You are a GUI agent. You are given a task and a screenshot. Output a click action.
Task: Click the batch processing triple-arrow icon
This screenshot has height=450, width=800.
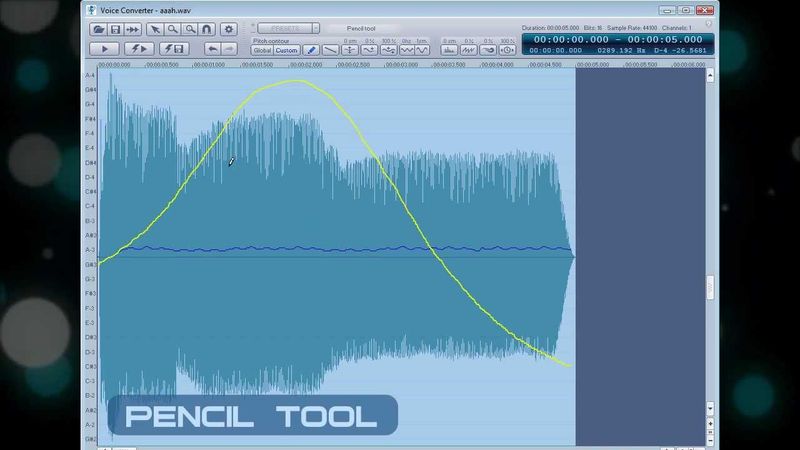tap(133, 29)
